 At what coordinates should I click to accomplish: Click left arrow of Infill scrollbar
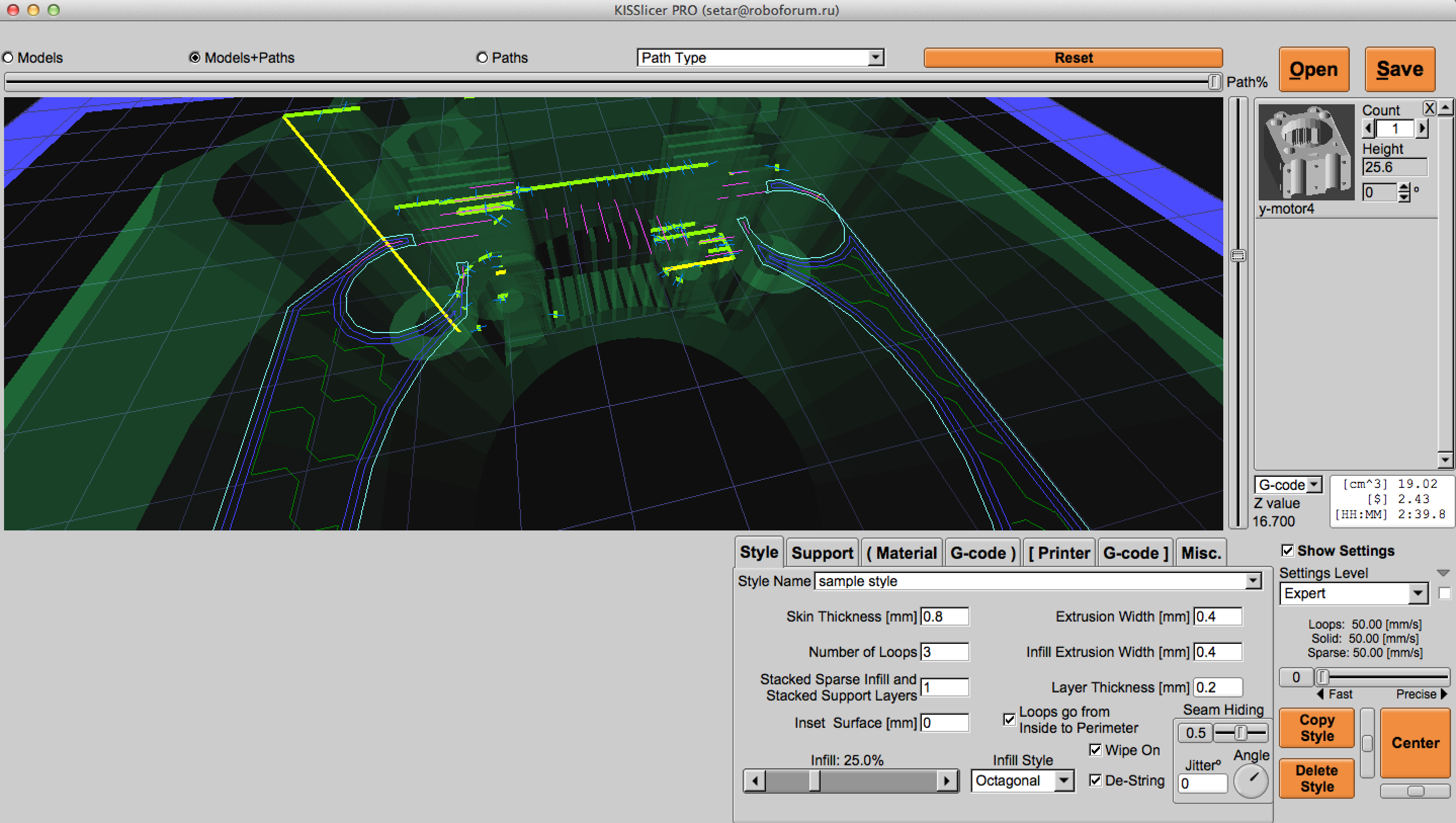pyautogui.click(x=755, y=781)
